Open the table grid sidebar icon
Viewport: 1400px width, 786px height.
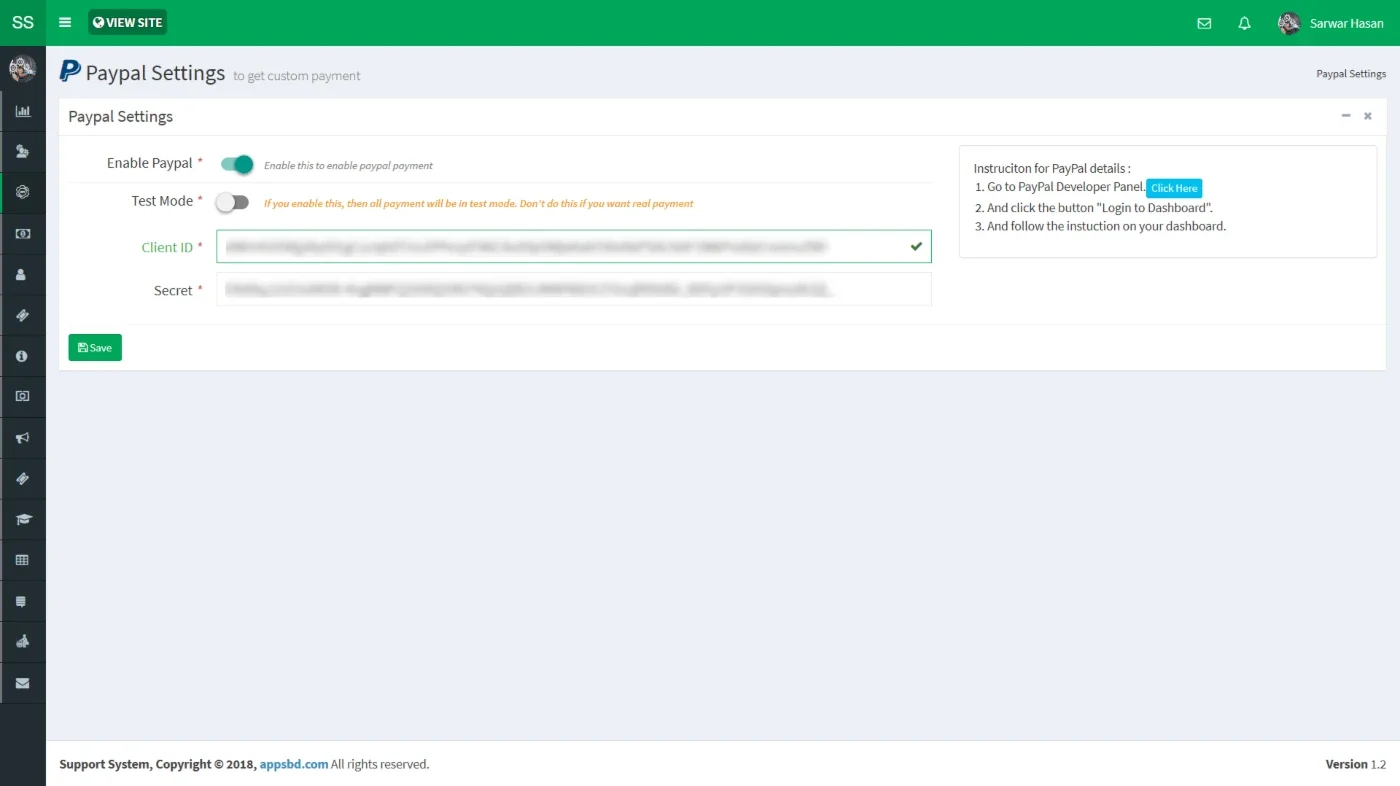(x=22, y=560)
